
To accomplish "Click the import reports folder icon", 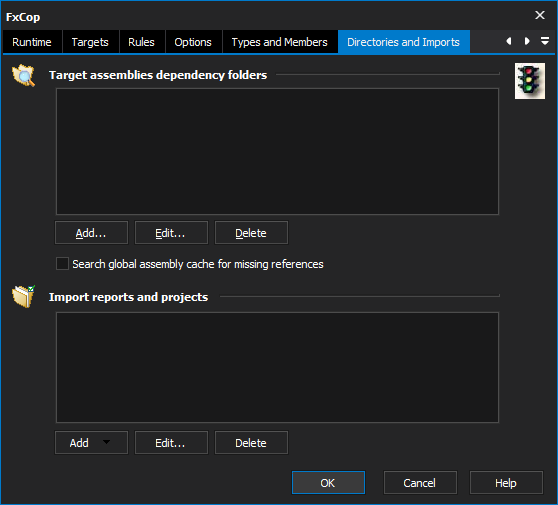I will point(24,296).
